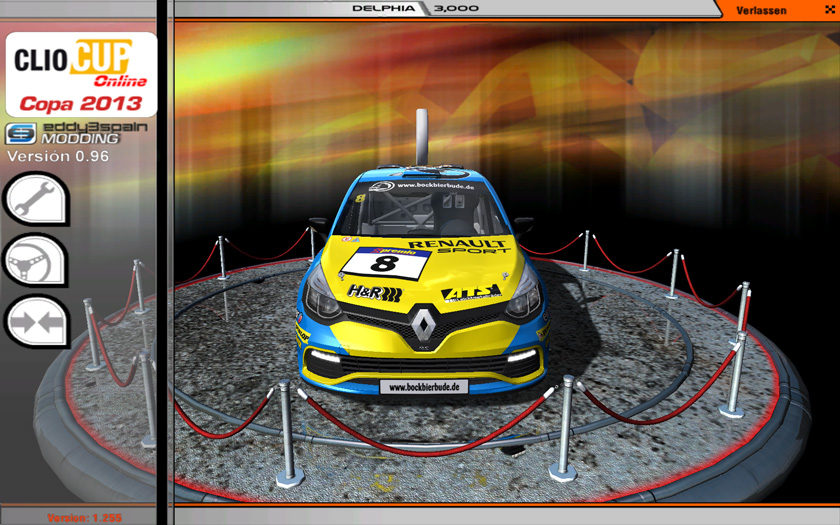Click the Copa 2013 text in logo
Image resolution: width=840 pixels, height=525 pixels.
pos(81,103)
